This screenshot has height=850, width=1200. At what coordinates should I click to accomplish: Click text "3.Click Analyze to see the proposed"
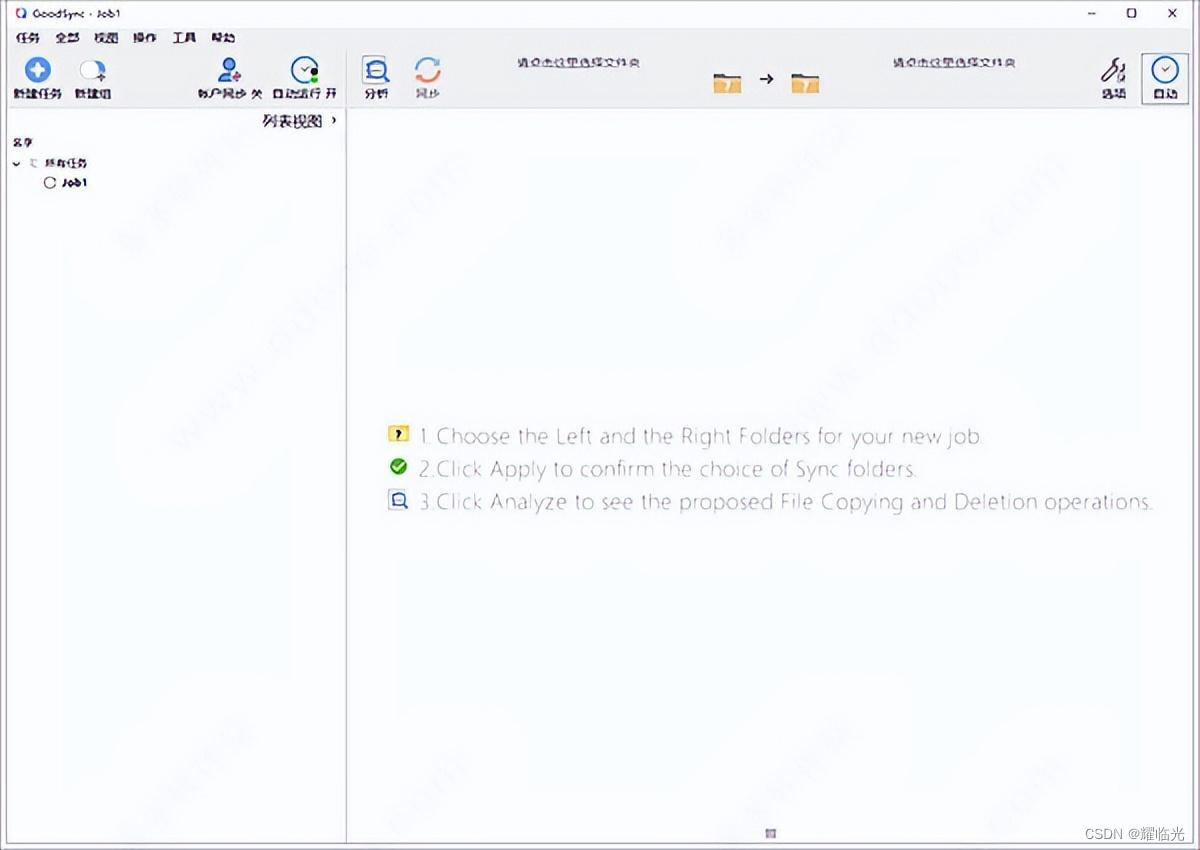pos(597,502)
